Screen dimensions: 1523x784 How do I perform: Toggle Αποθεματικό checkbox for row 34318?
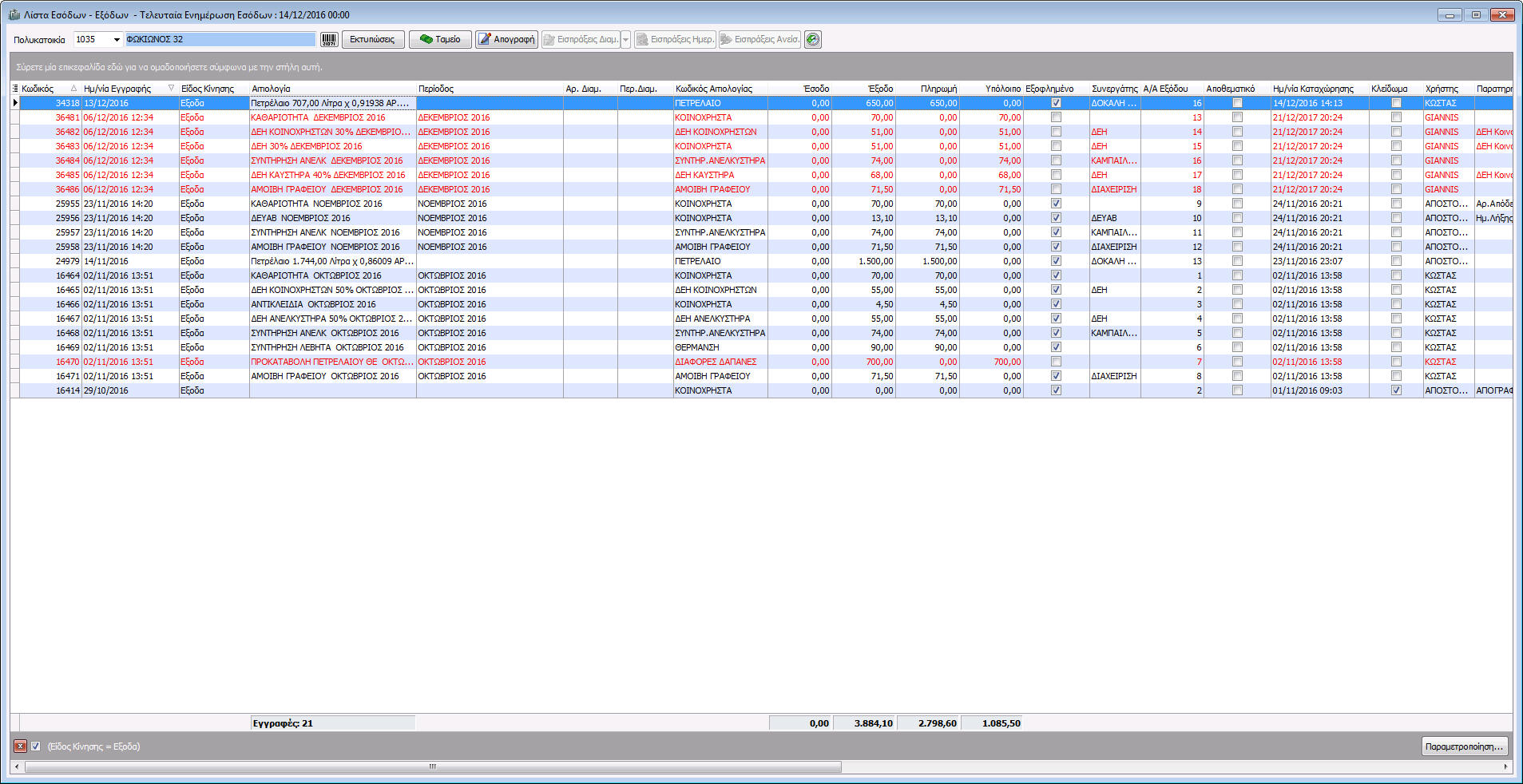point(1237,103)
